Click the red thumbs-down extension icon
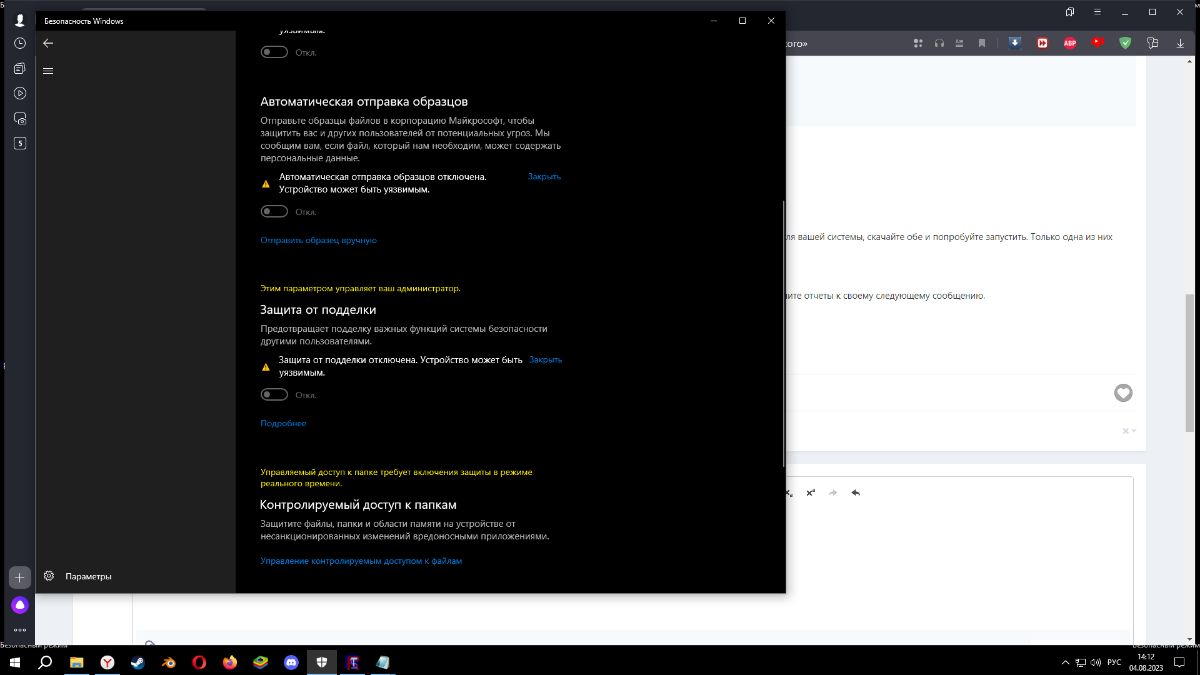1200x675 pixels. [1097, 42]
